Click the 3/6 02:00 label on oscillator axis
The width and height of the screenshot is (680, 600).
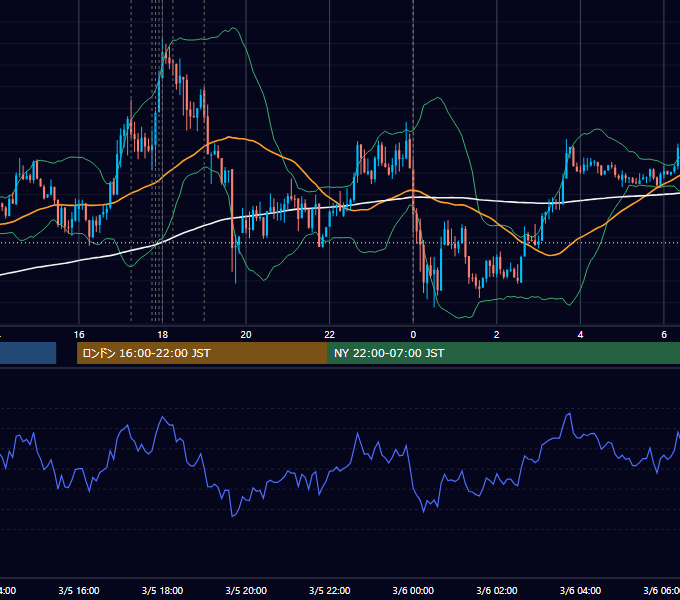(497, 590)
